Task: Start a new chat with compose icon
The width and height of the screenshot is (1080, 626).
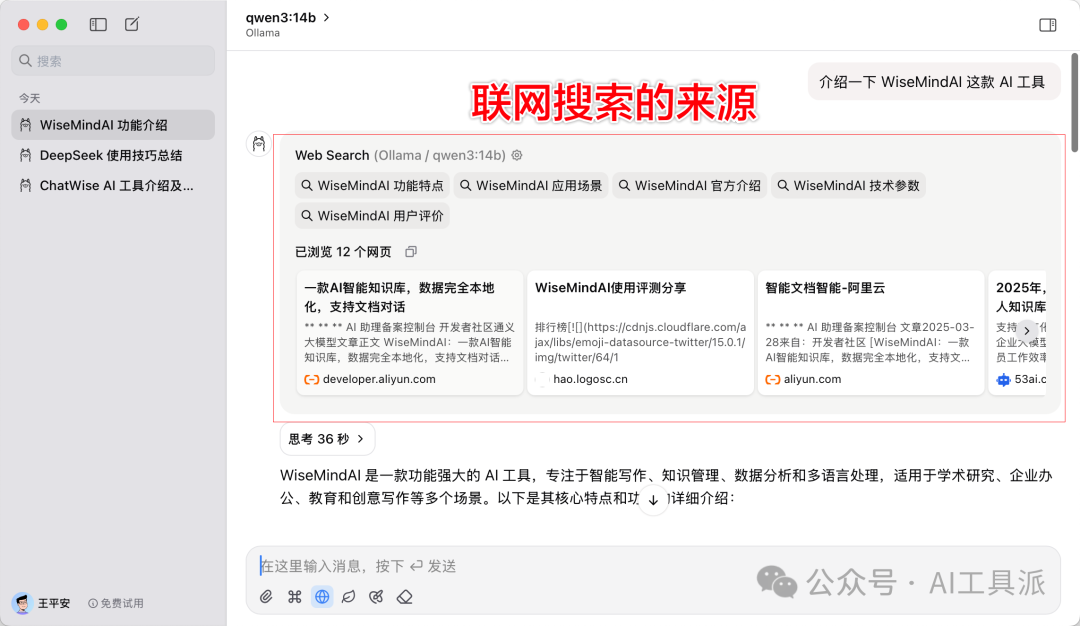Action: click(132, 25)
